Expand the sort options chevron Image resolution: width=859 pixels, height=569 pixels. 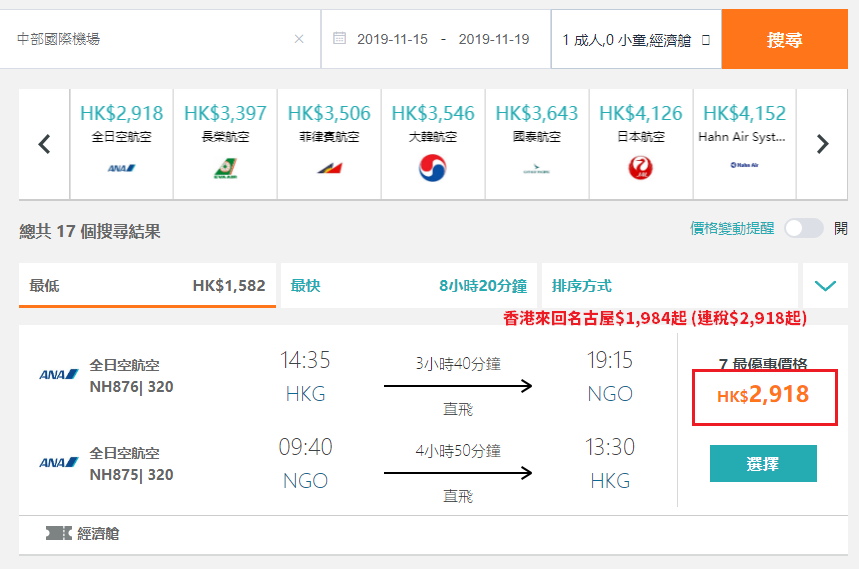tap(825, 285)
